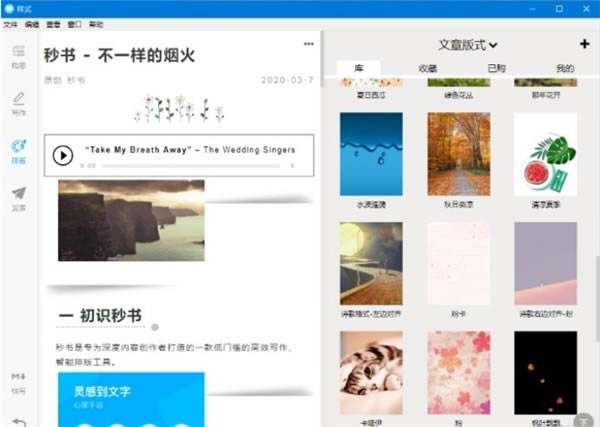Switch to the 已购 tab
Screen dimensions: 600x427
click(x=496, y=69)
